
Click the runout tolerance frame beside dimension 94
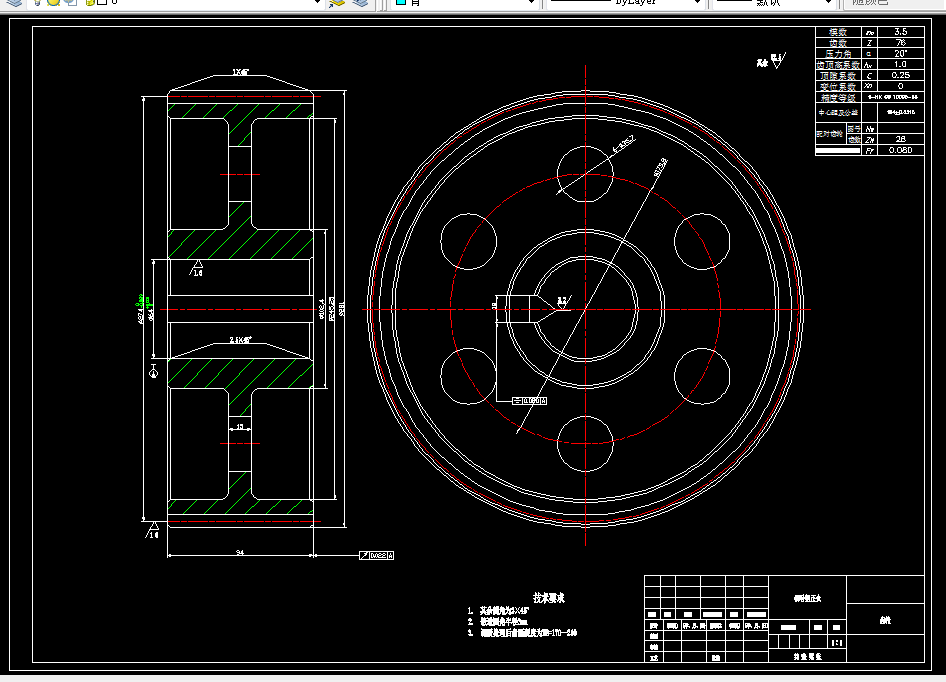(376, 555)
